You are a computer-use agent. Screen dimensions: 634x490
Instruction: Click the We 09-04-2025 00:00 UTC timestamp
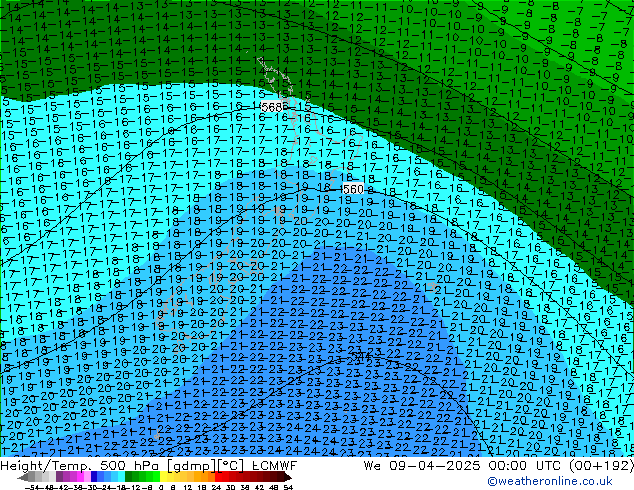tap(498, 465)
